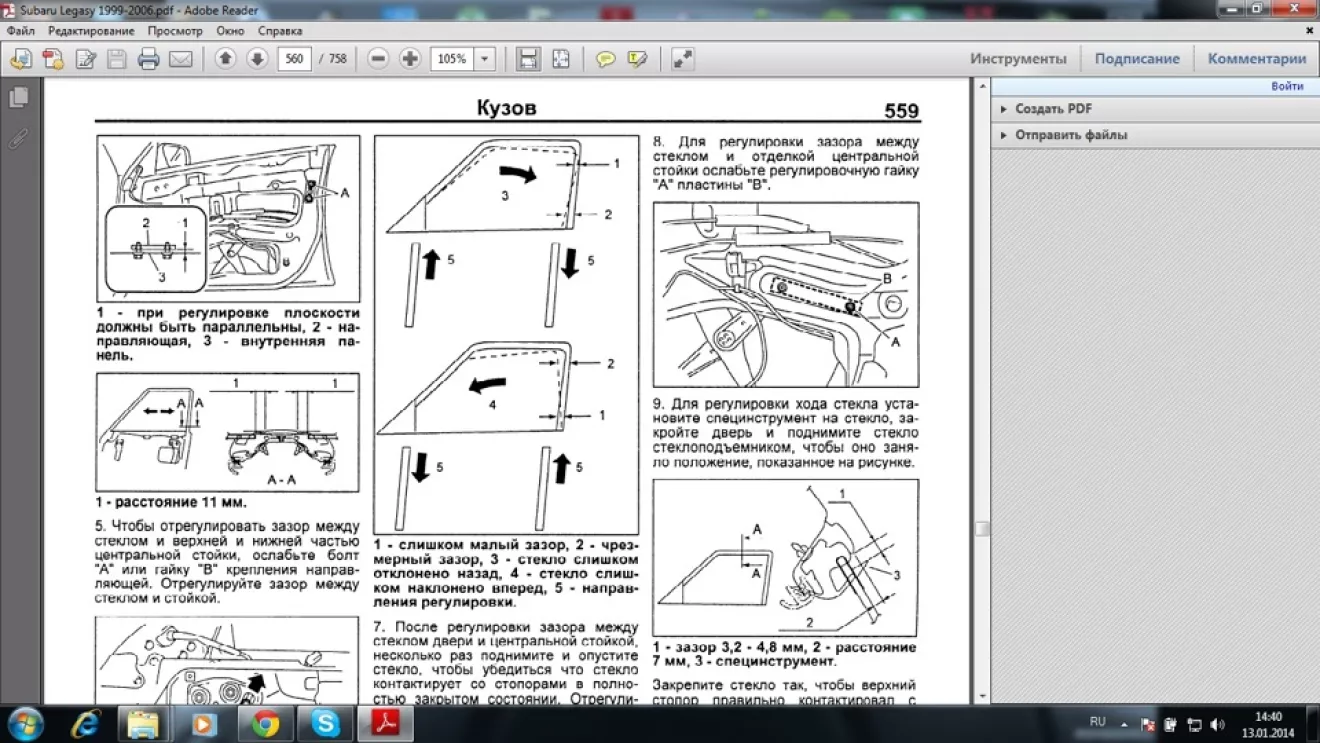Screen dimensions: 1320x743
Task: Open the Инструменты pane
Action: (x=1018, y=59)
